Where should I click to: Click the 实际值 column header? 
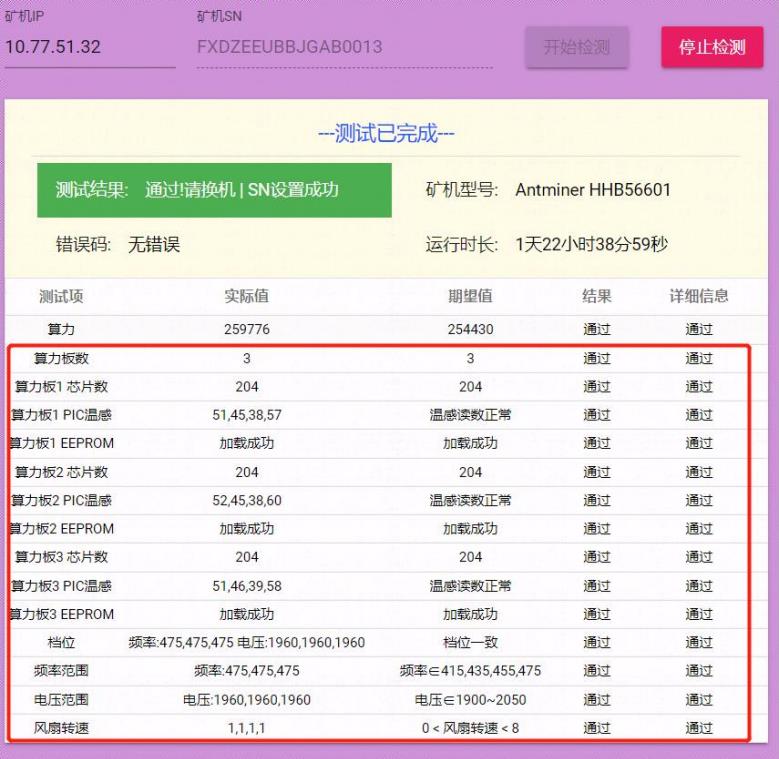pyautogui.click(x=246, y=296)
